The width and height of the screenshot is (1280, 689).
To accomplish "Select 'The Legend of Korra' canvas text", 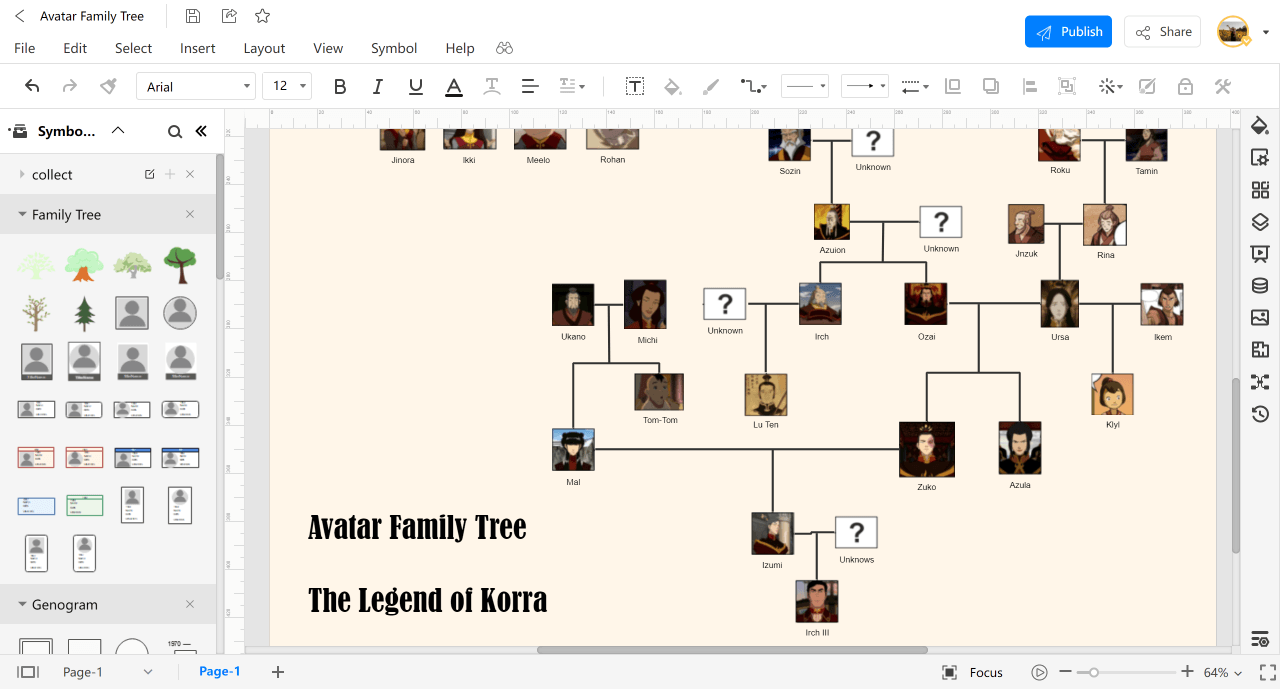I will pyautogui.click(x=428, y=600).
